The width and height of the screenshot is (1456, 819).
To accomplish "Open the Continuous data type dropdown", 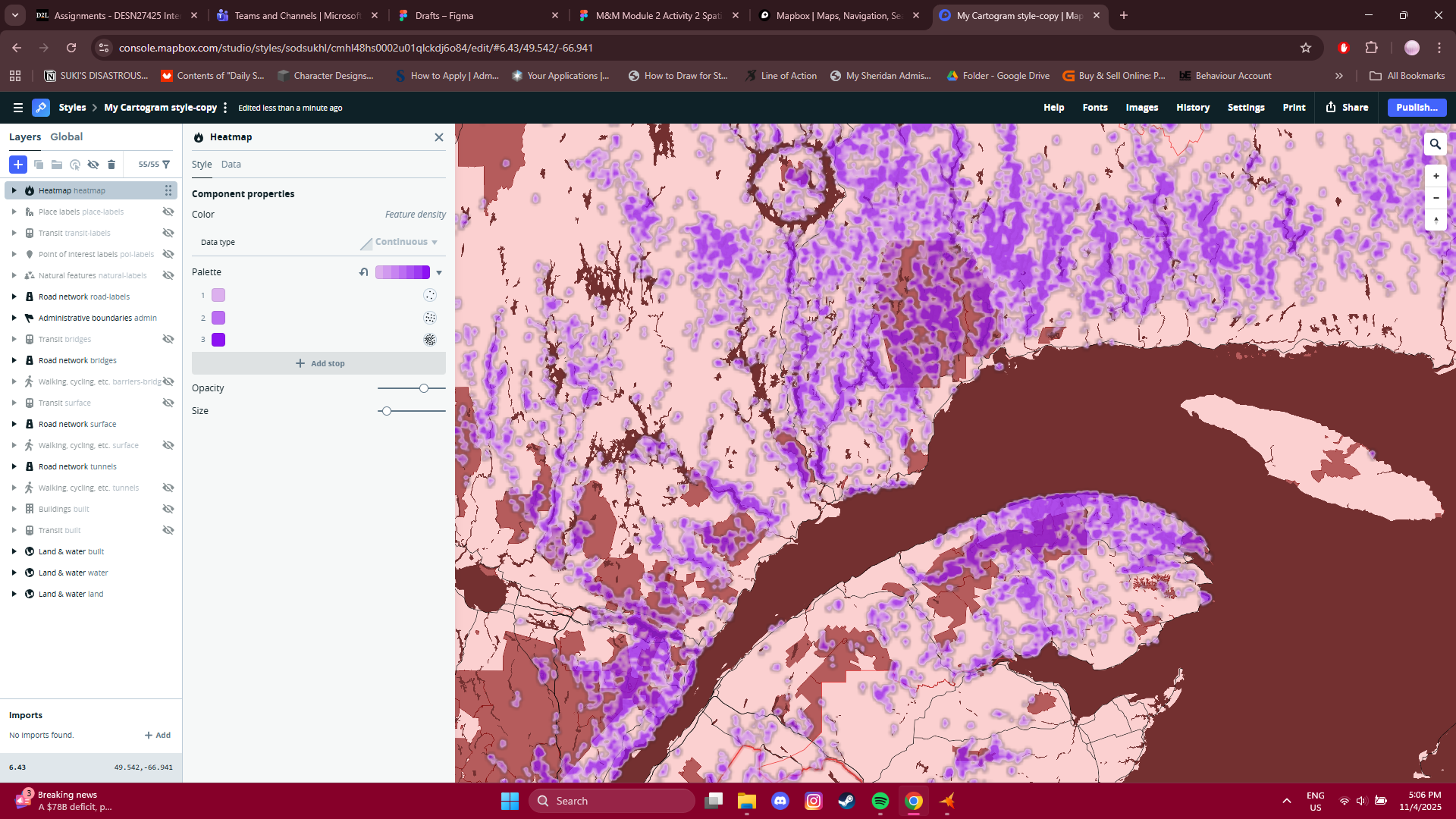I will click(x=400, y=242).
